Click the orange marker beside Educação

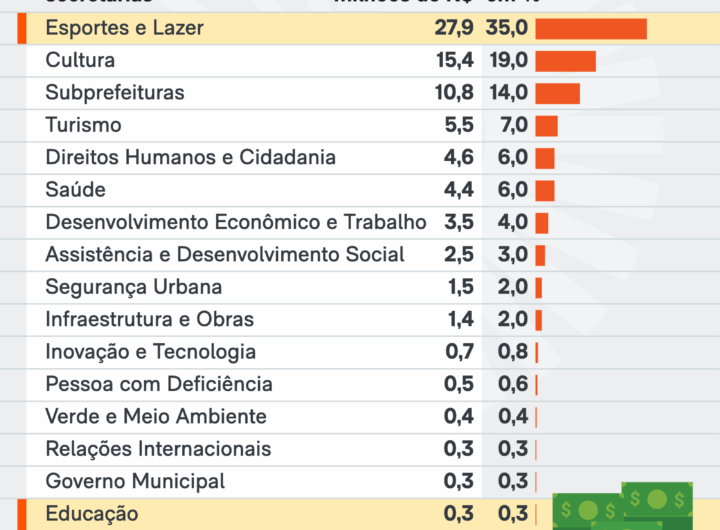pos(20,514)
